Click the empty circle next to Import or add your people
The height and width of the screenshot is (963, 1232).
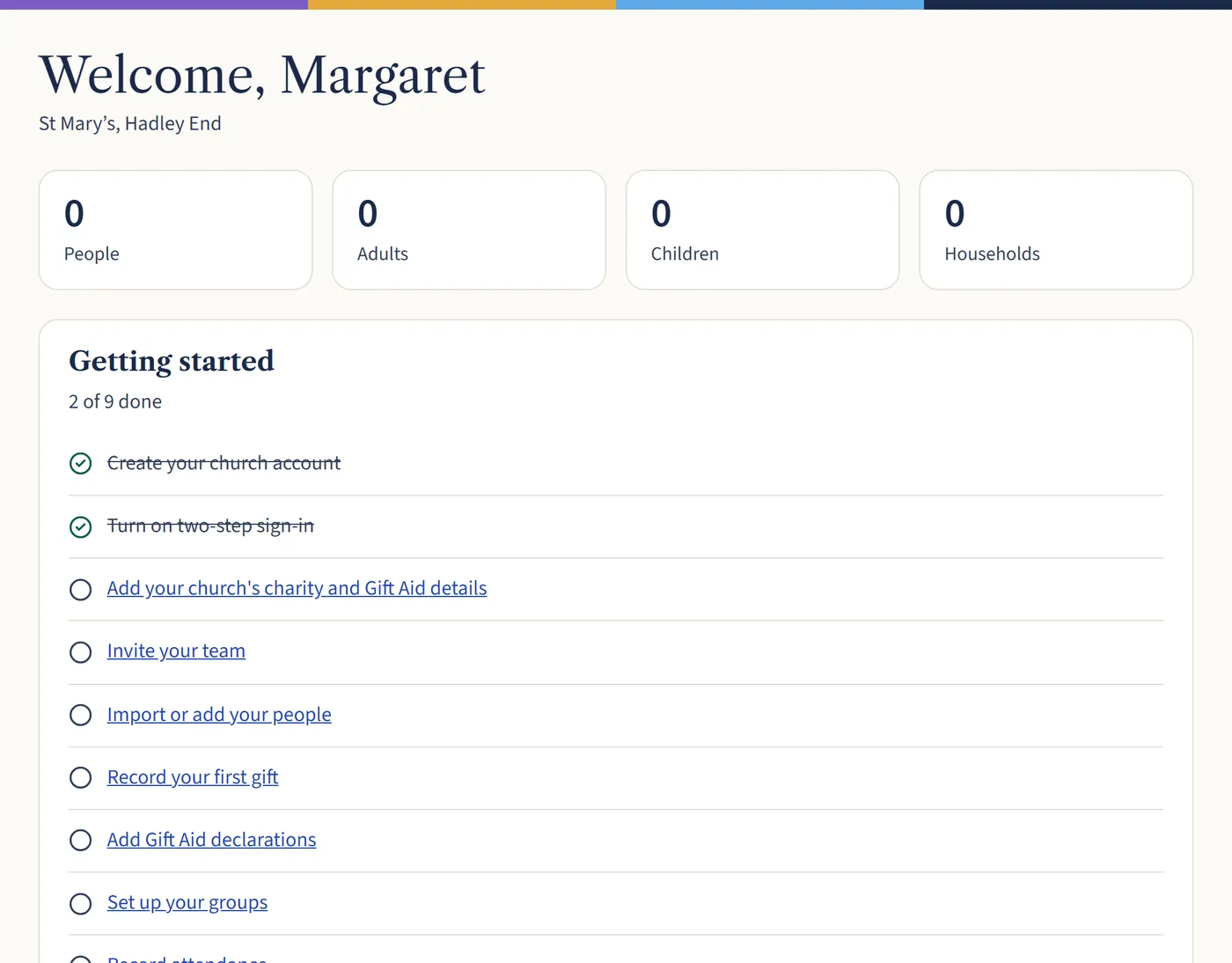point(80,715)
